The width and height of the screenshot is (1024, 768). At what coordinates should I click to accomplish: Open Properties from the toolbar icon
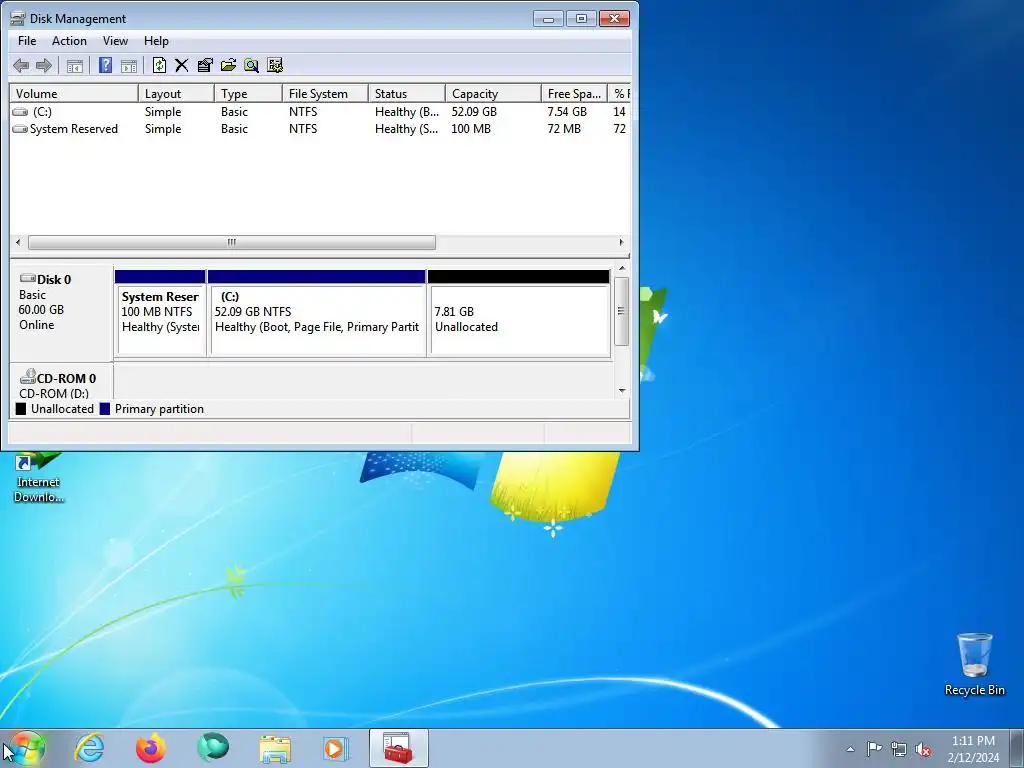[205, 65]
